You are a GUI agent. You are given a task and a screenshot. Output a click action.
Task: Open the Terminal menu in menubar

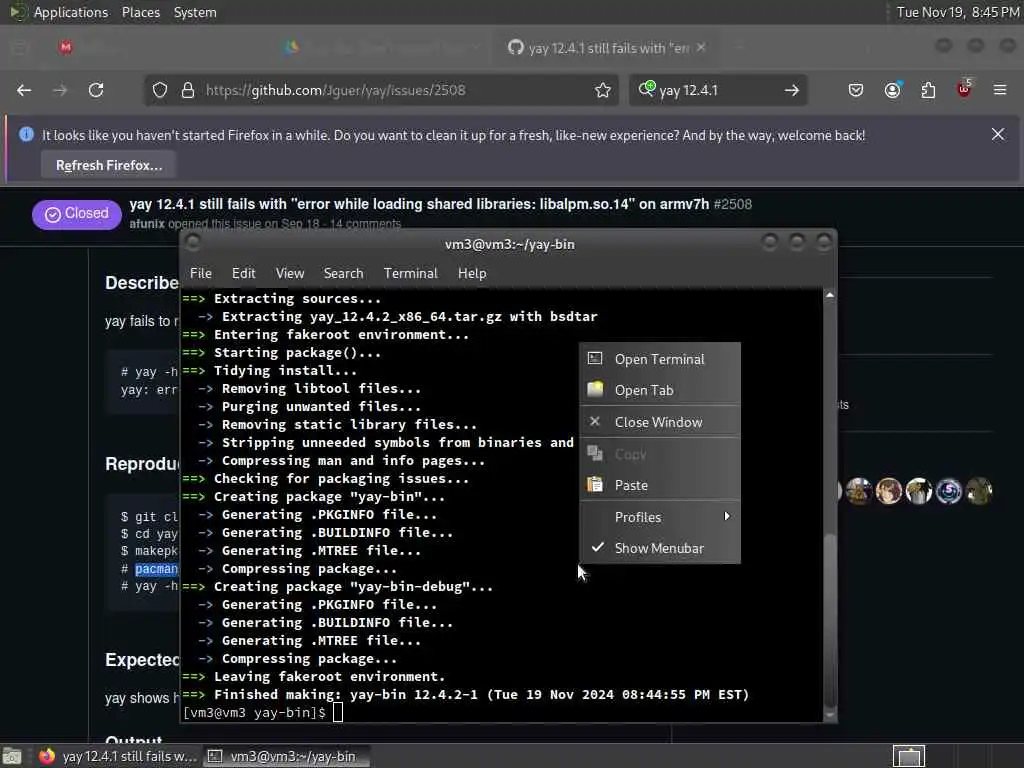(x=411, y=273)
